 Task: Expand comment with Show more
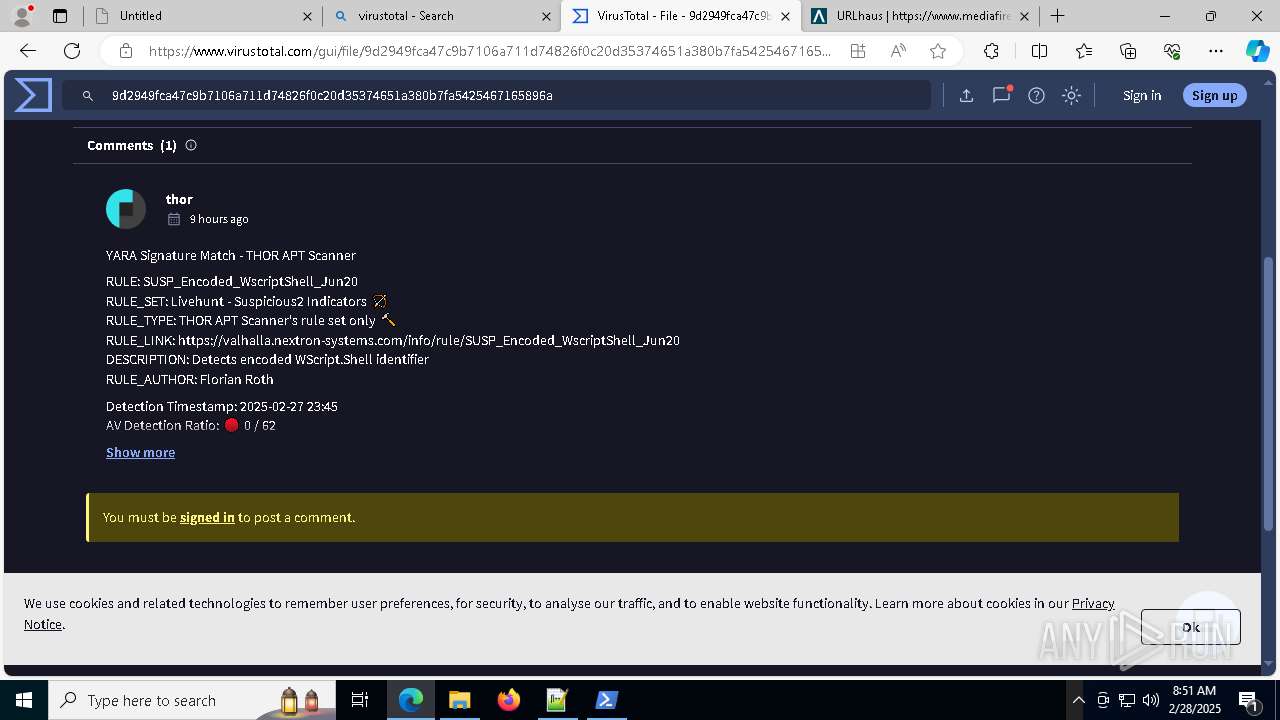tap(140, 452)
